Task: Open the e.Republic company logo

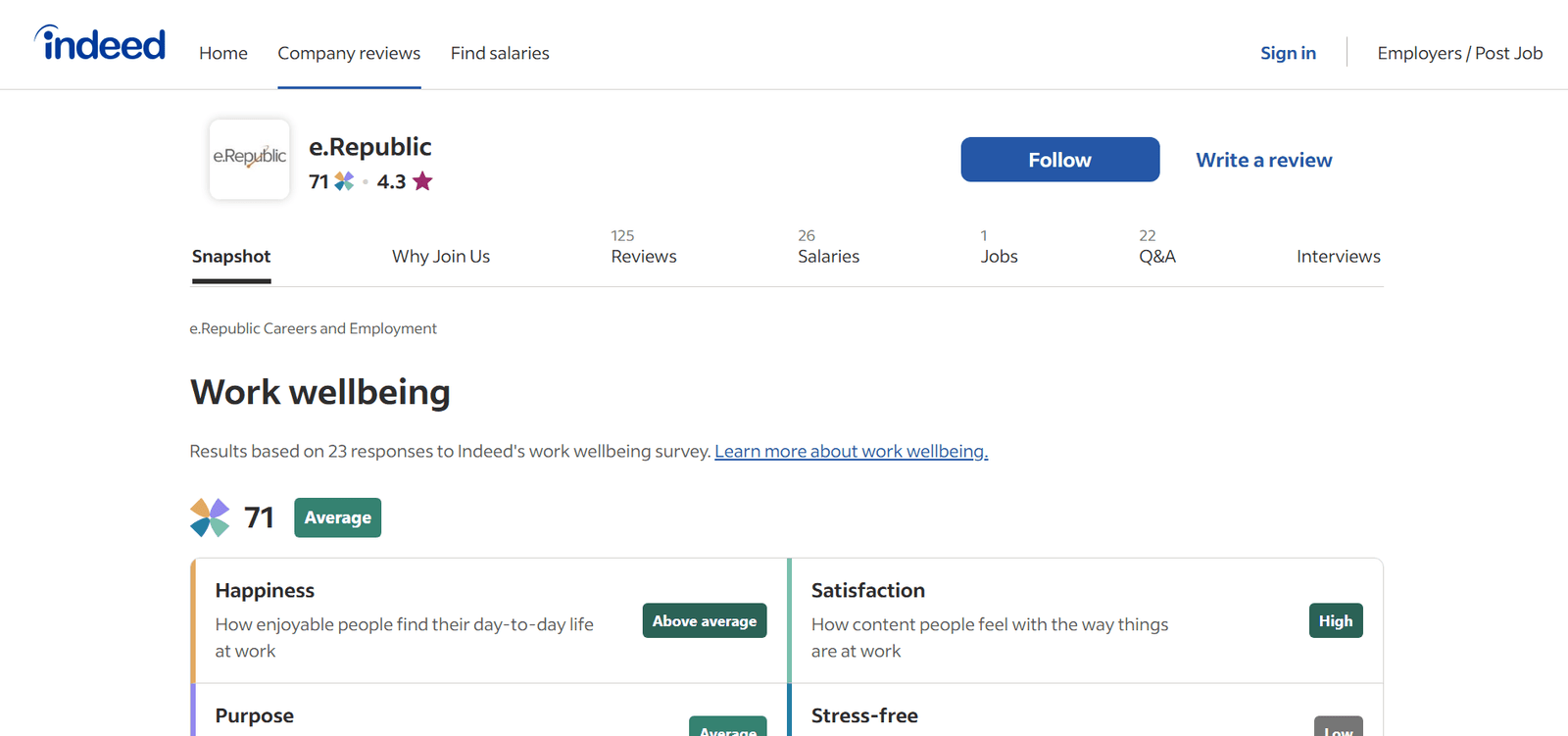Action: [x=250, y=159]
